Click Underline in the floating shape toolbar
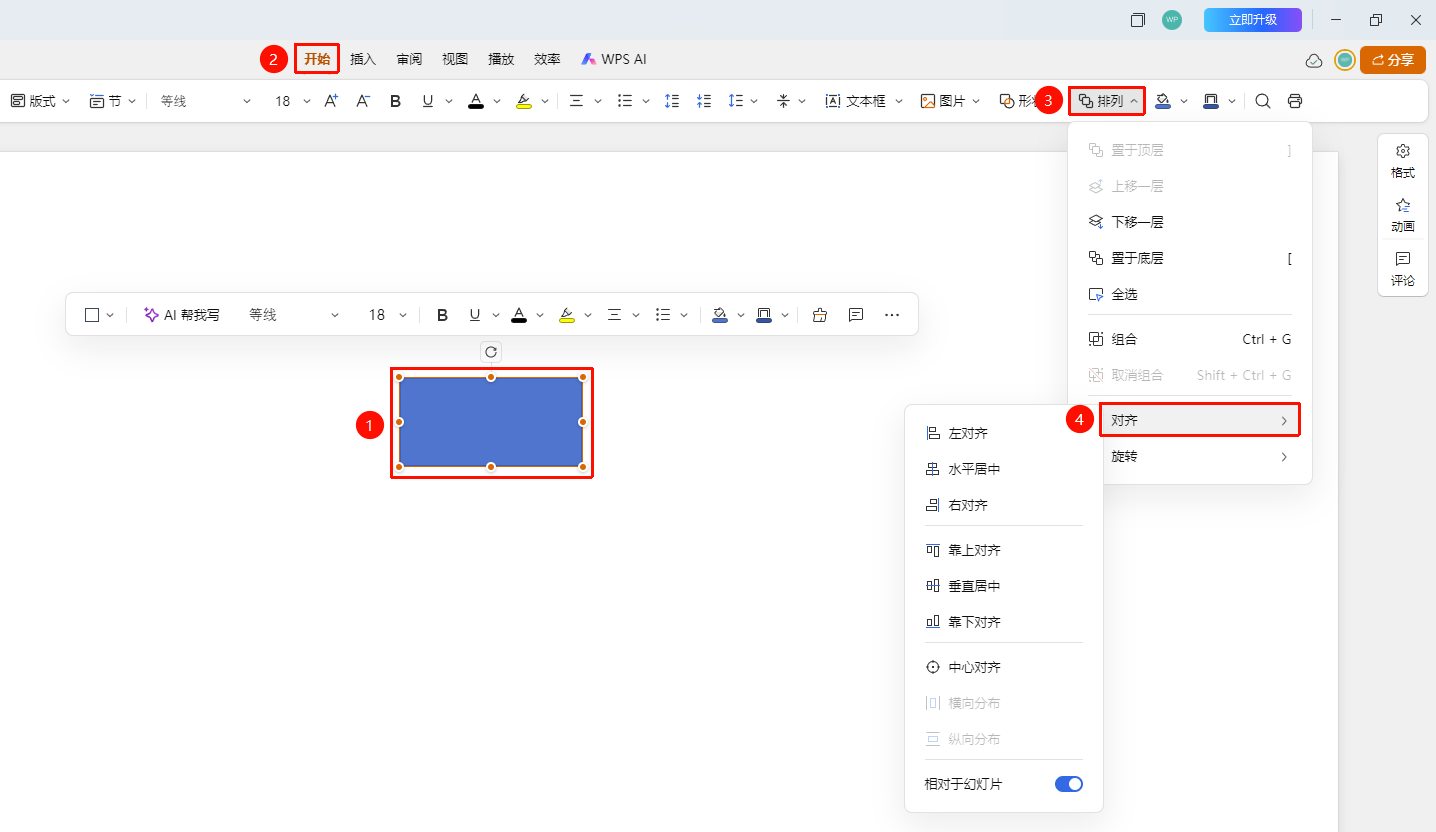This screenshot has height=832, width=1436. pos(475,315)
